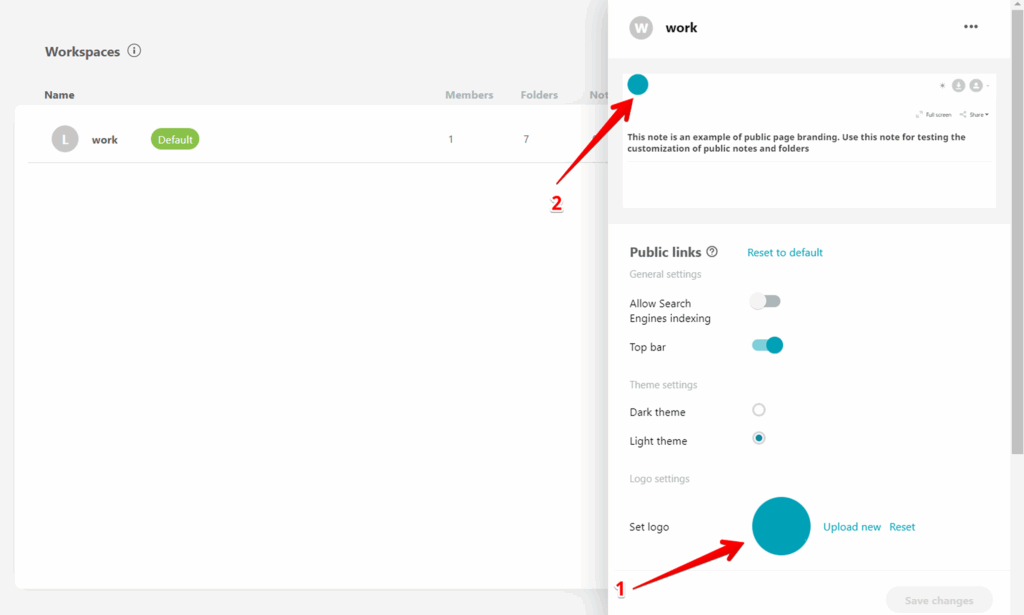1024x615 pixels.
Task: Click the download icon in preview
Action: tap(958, 86)
